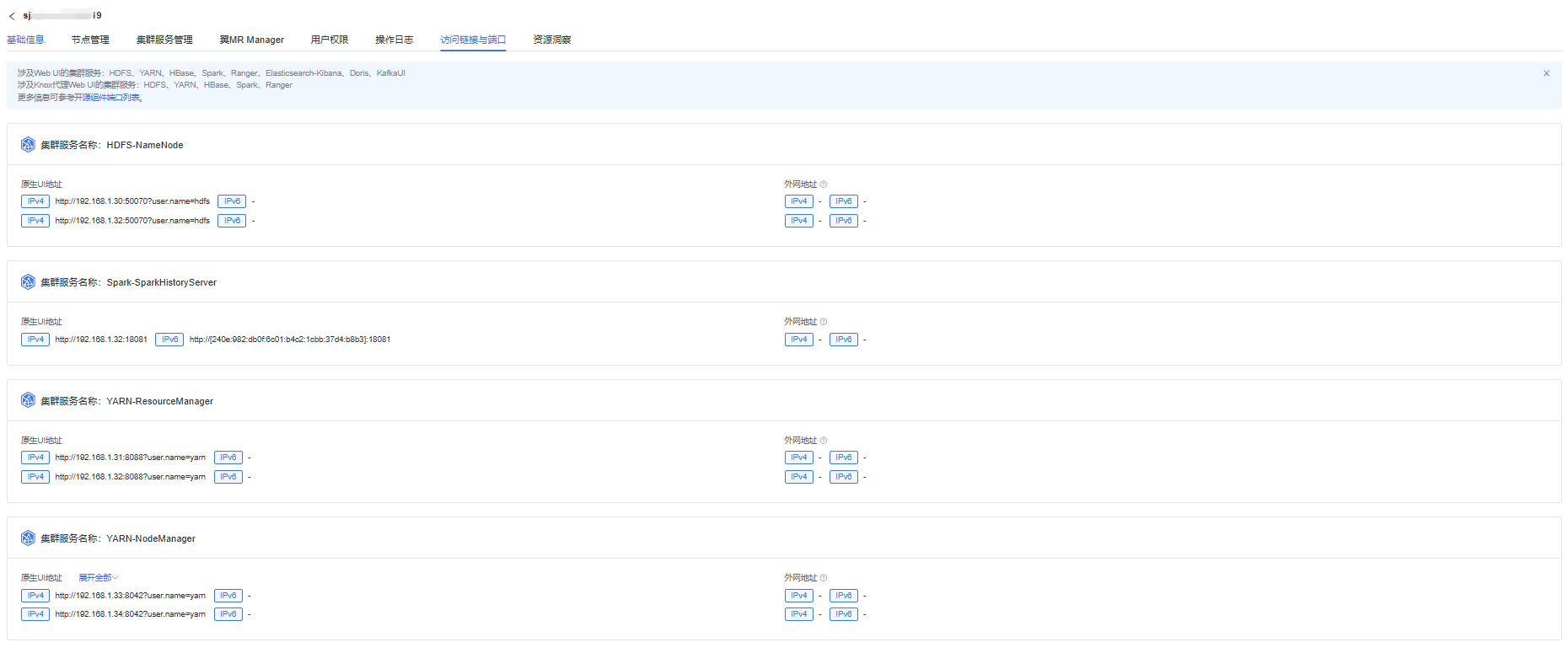Open HDFS link http://192.168.1.30:50070
Screen dimensions: 1568x653
[x=132, y=201]
